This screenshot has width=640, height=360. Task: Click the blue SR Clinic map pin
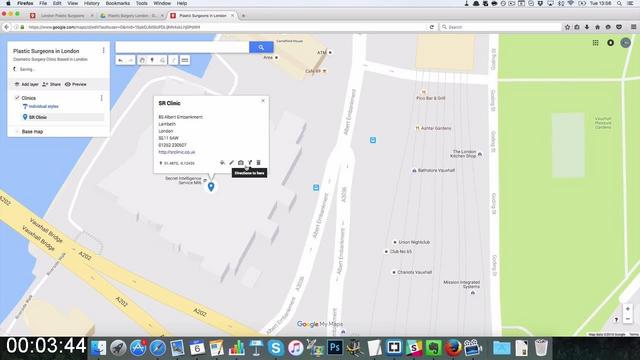211,187
